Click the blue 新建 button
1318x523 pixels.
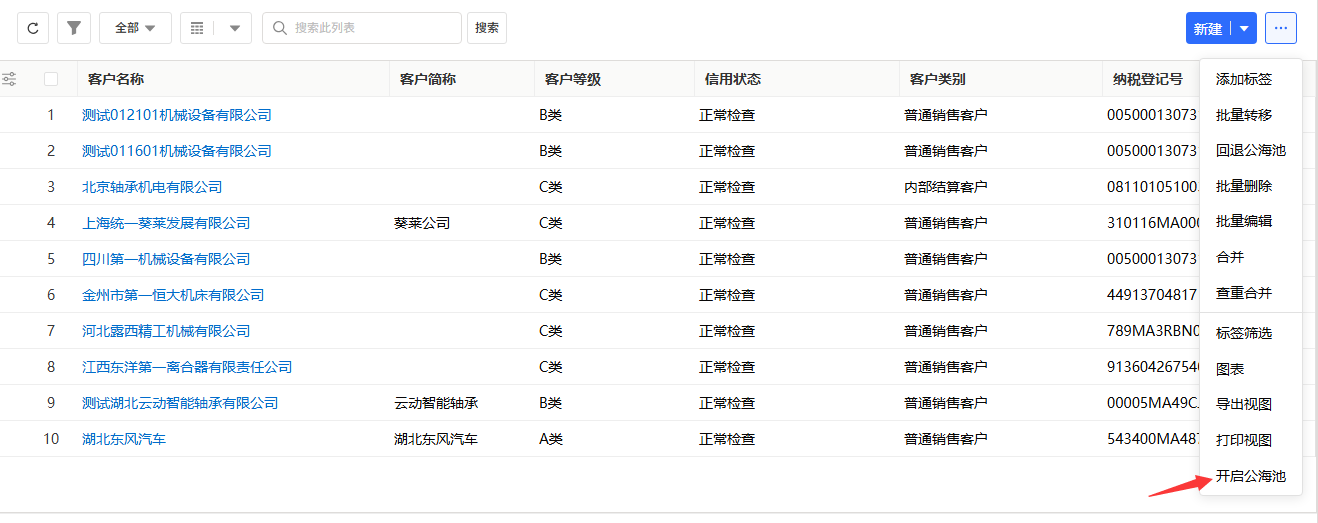1208,28
